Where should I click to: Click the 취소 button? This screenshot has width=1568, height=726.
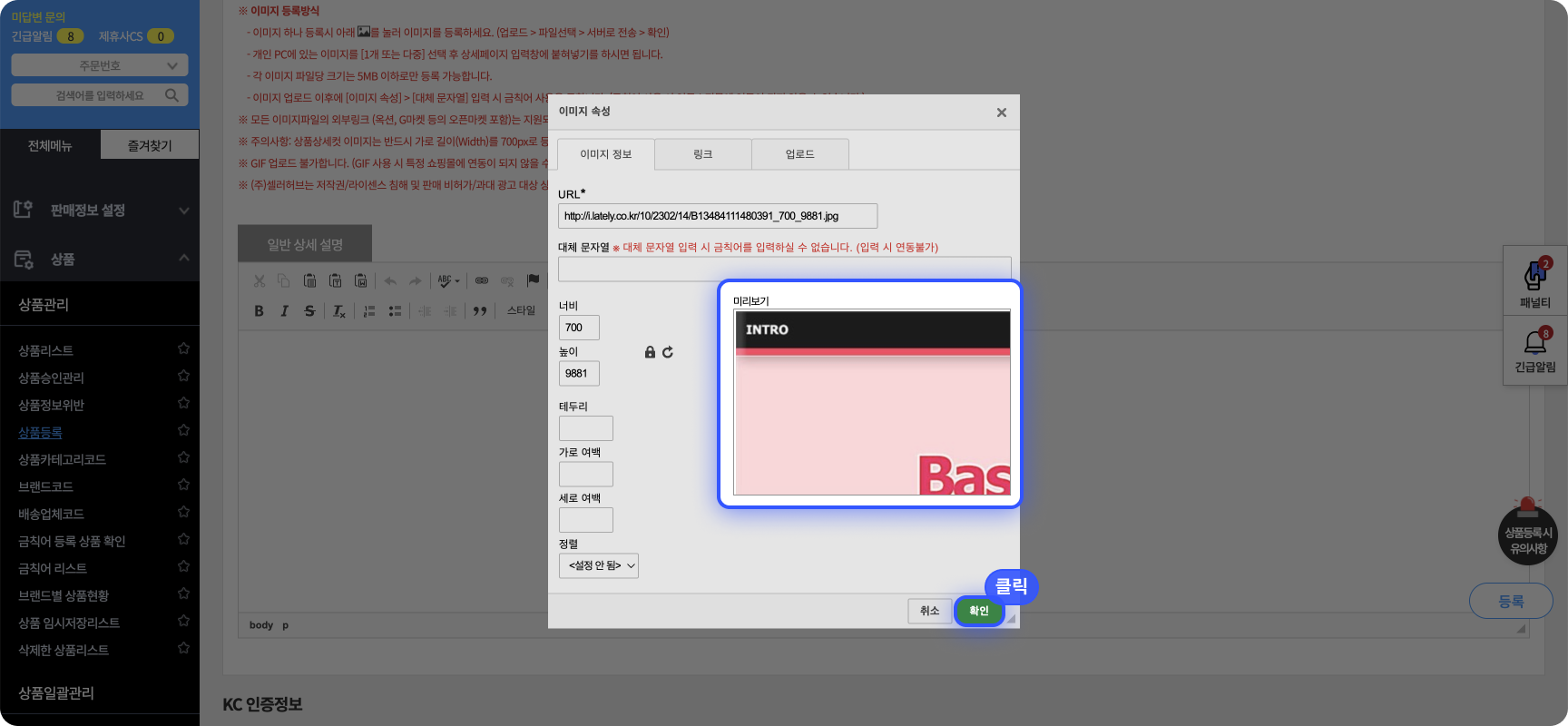pyautogui.click(x=929, y=611)
